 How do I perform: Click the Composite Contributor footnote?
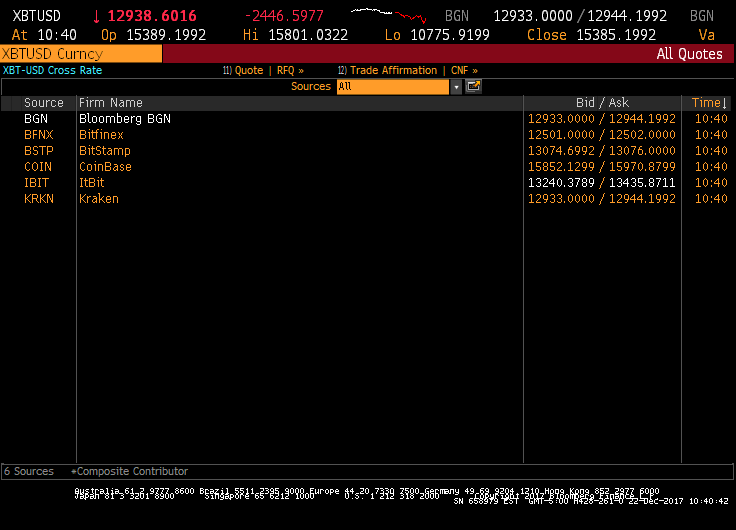coord(130,471)
